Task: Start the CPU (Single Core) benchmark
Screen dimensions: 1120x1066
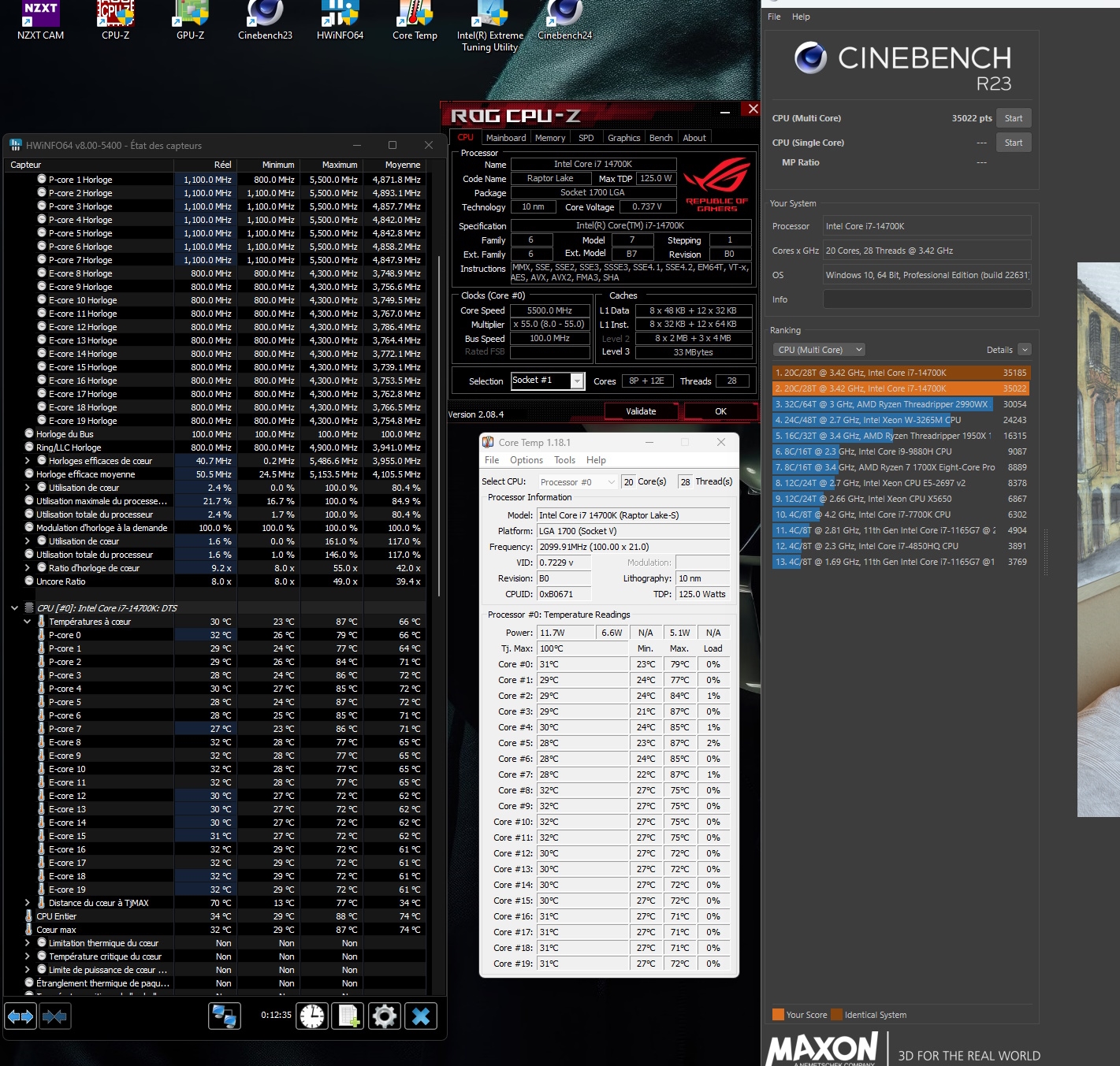Action: click(x=1013, y=143)
